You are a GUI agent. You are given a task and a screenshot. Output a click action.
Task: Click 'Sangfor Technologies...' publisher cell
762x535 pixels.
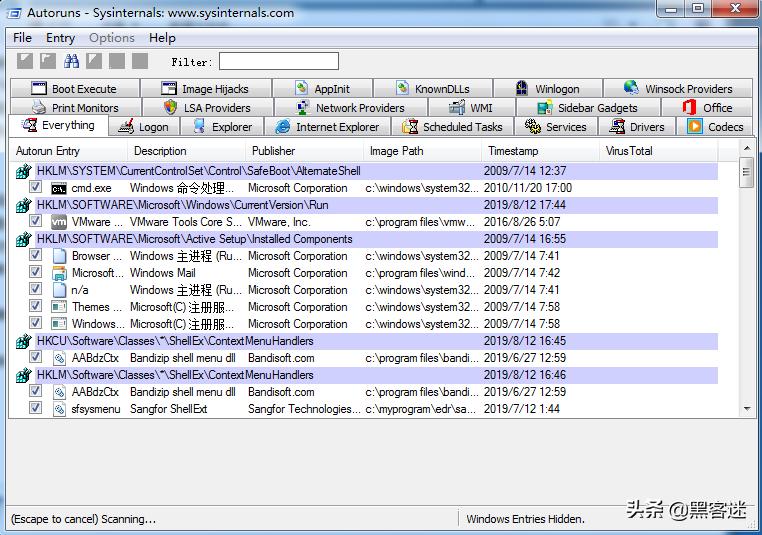pyautogui.click(x=304, y=409)
